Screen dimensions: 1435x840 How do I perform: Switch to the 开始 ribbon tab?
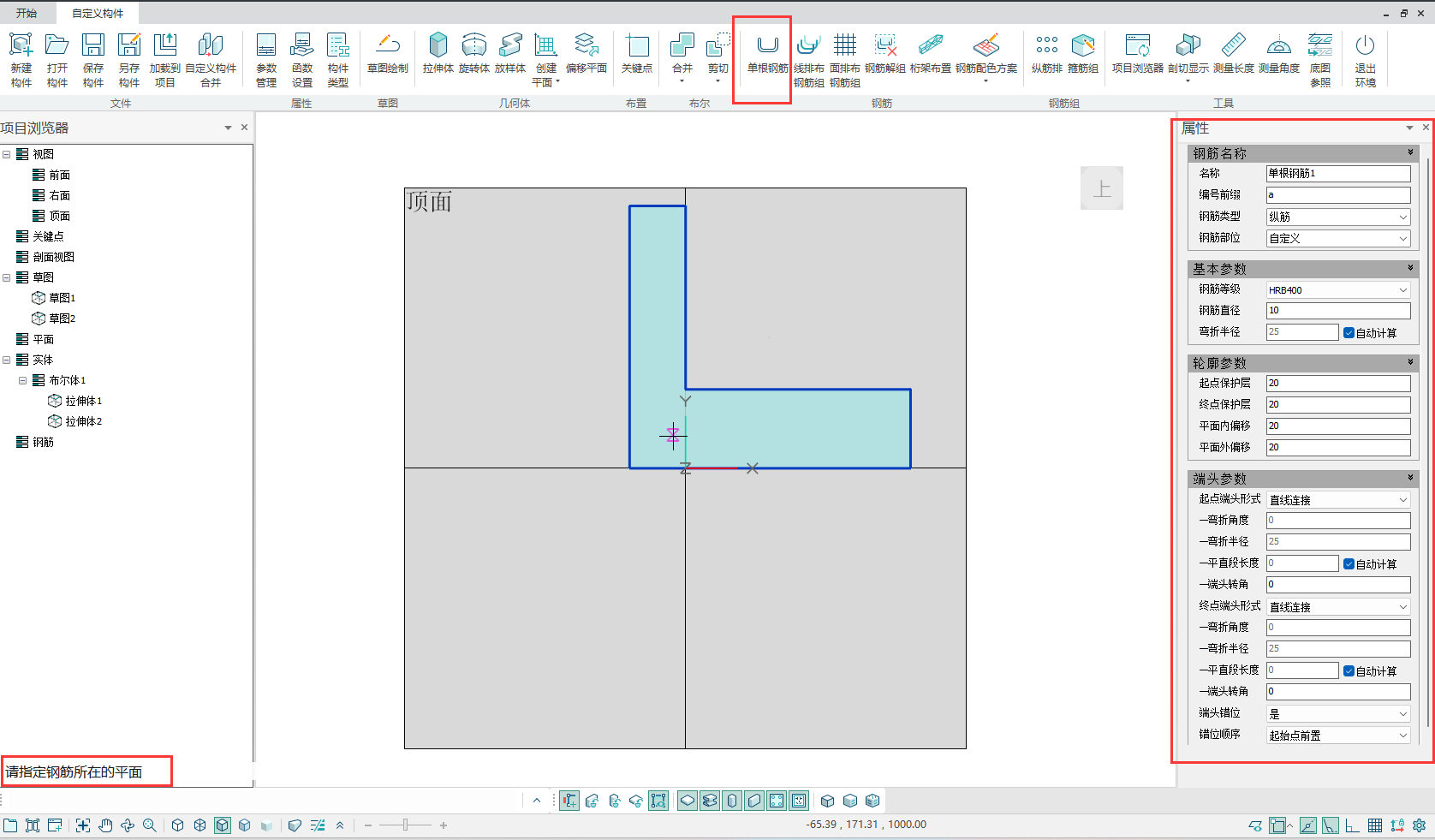point(27,13)
